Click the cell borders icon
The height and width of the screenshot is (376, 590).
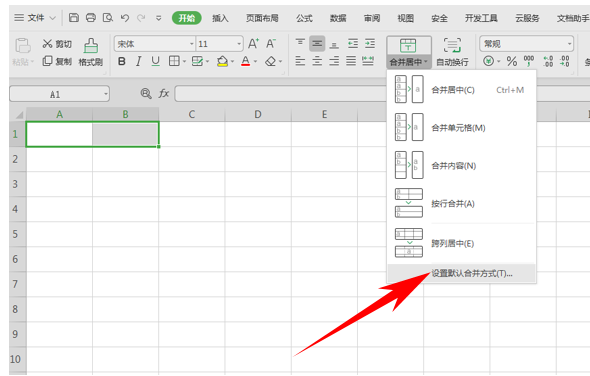tap(174, 61)
